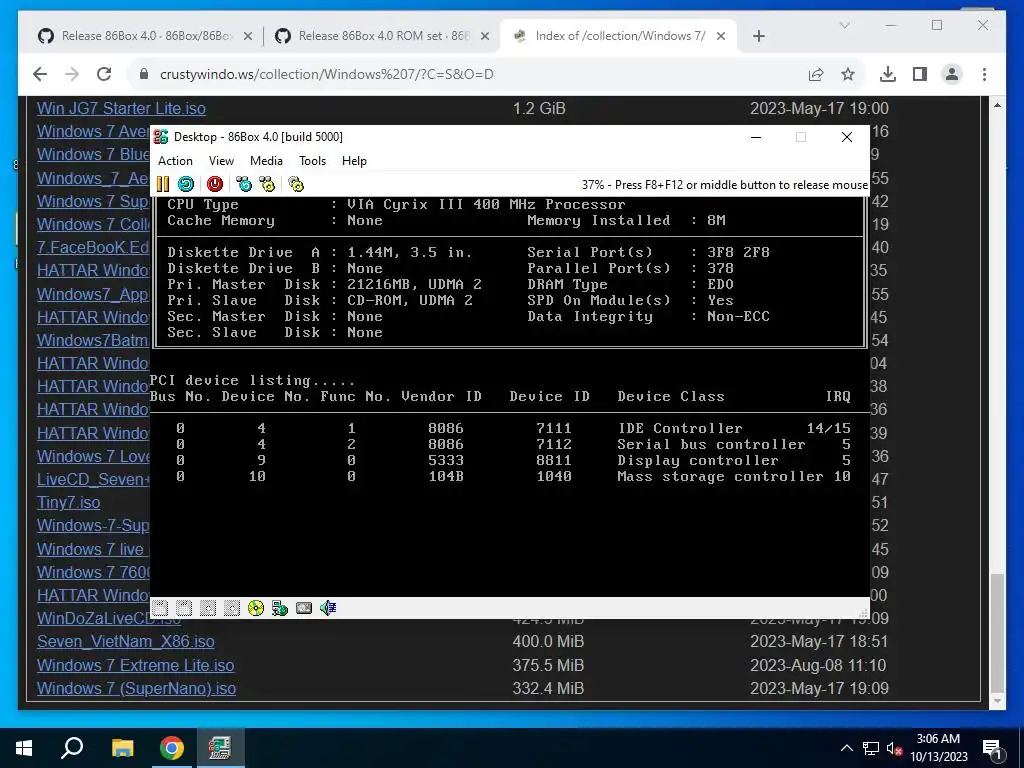The image size is (1024, 768).
Task: Reload the crustywindo.ws page
Action: (x=104, y=74)
